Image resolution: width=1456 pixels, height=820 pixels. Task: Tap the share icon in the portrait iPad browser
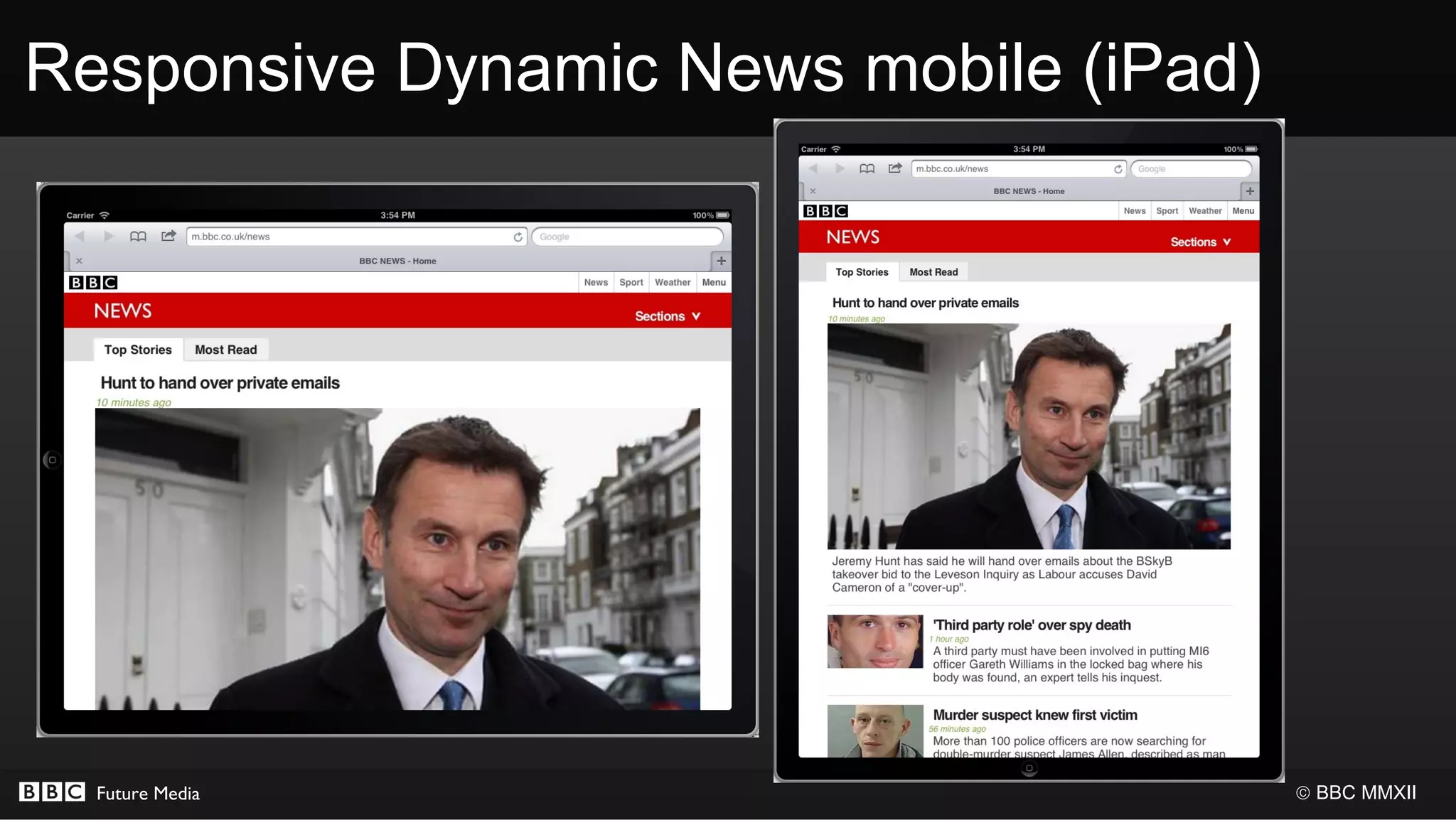click(895, 168)
